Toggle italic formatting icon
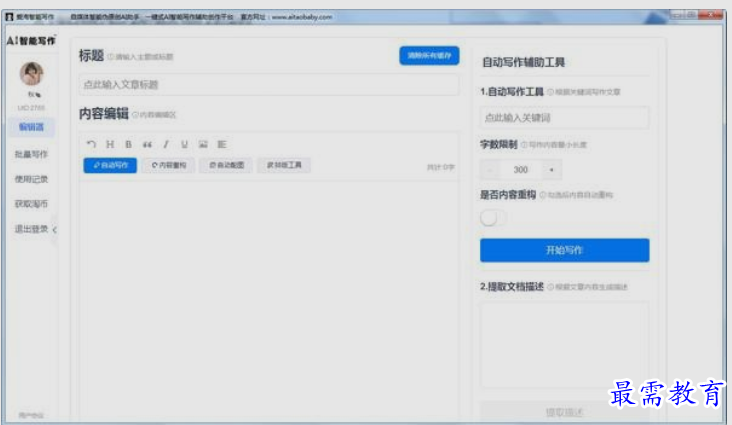This screenshot has height=425, width=732. 166,144
